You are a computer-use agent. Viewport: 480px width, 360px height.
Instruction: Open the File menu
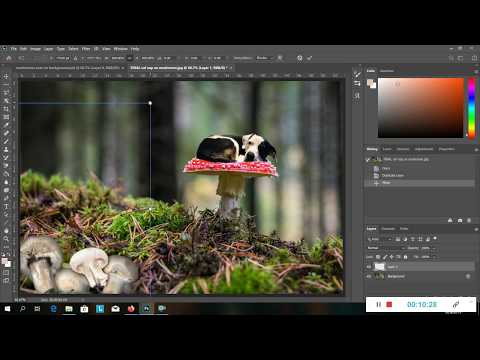14,49
